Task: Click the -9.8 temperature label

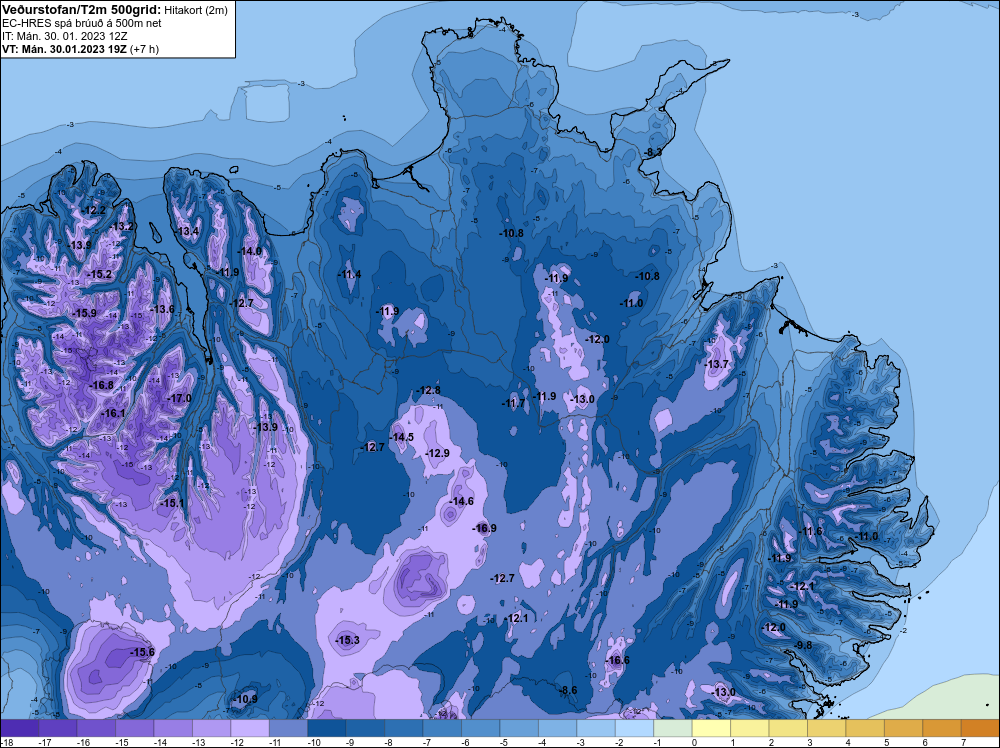Action: (803, 645)
